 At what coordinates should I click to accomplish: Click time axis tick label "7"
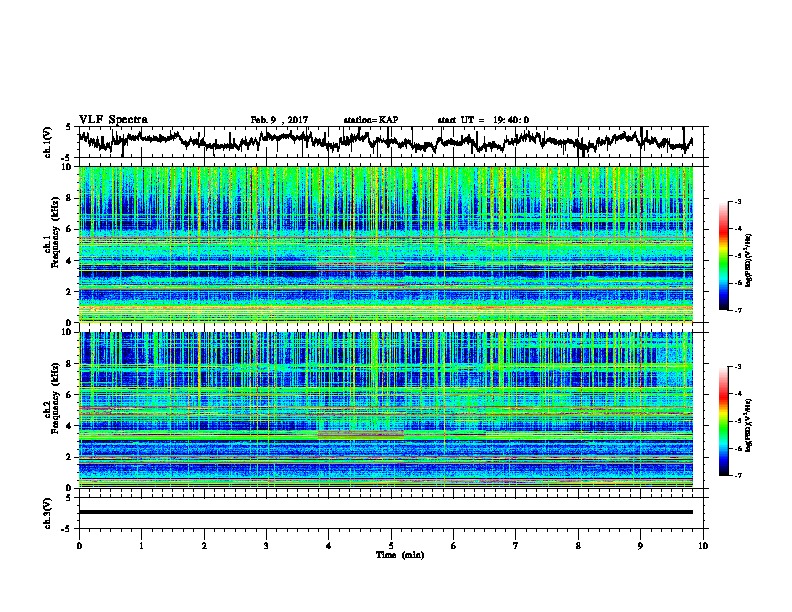pyautogui.click(x=516, y=546)
